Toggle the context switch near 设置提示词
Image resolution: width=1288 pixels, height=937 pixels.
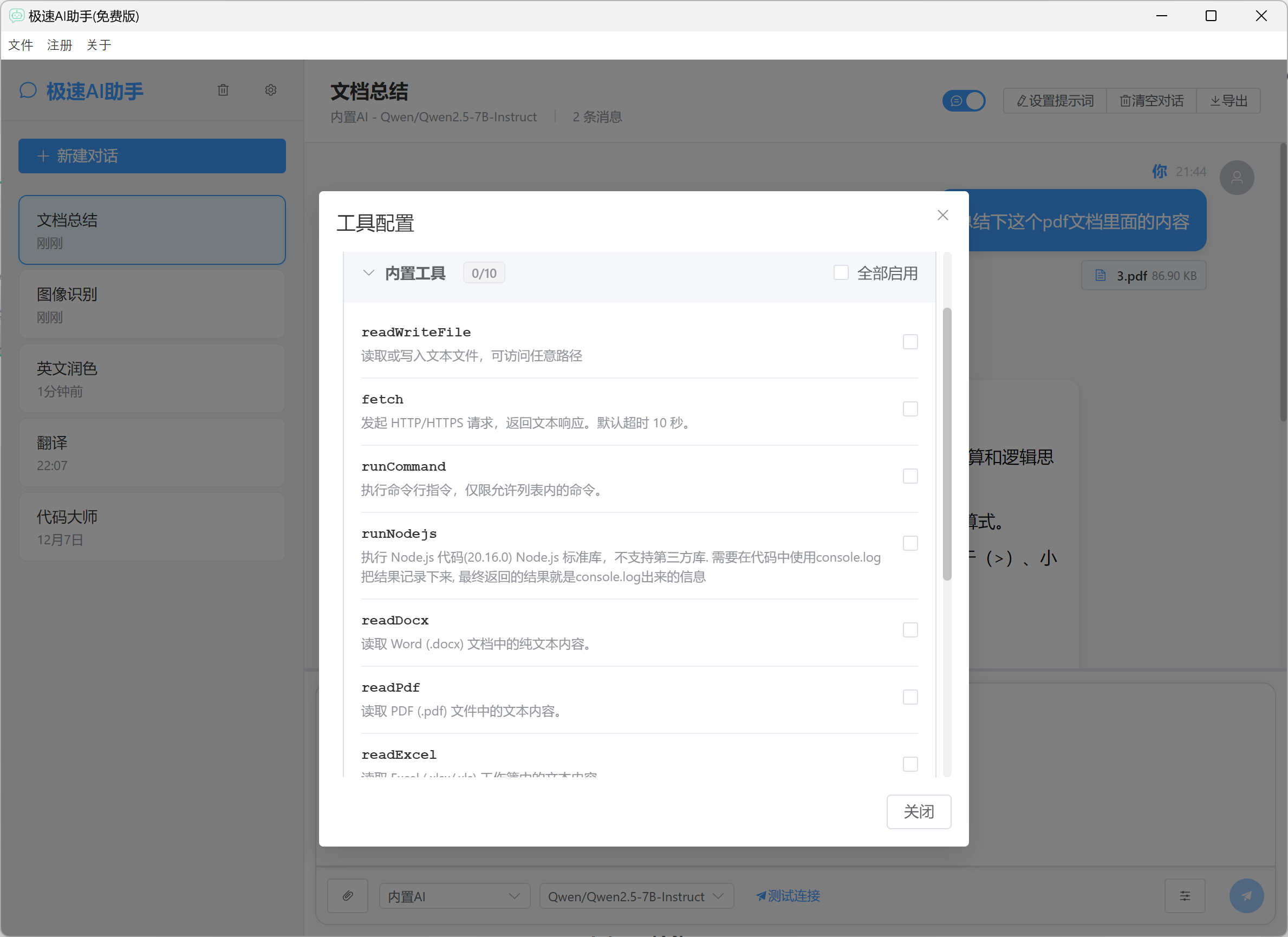coord(964,100)
